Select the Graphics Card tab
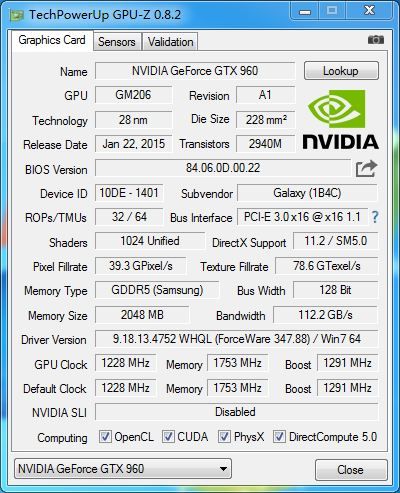The image size is (400, 493). click(52, 40)
